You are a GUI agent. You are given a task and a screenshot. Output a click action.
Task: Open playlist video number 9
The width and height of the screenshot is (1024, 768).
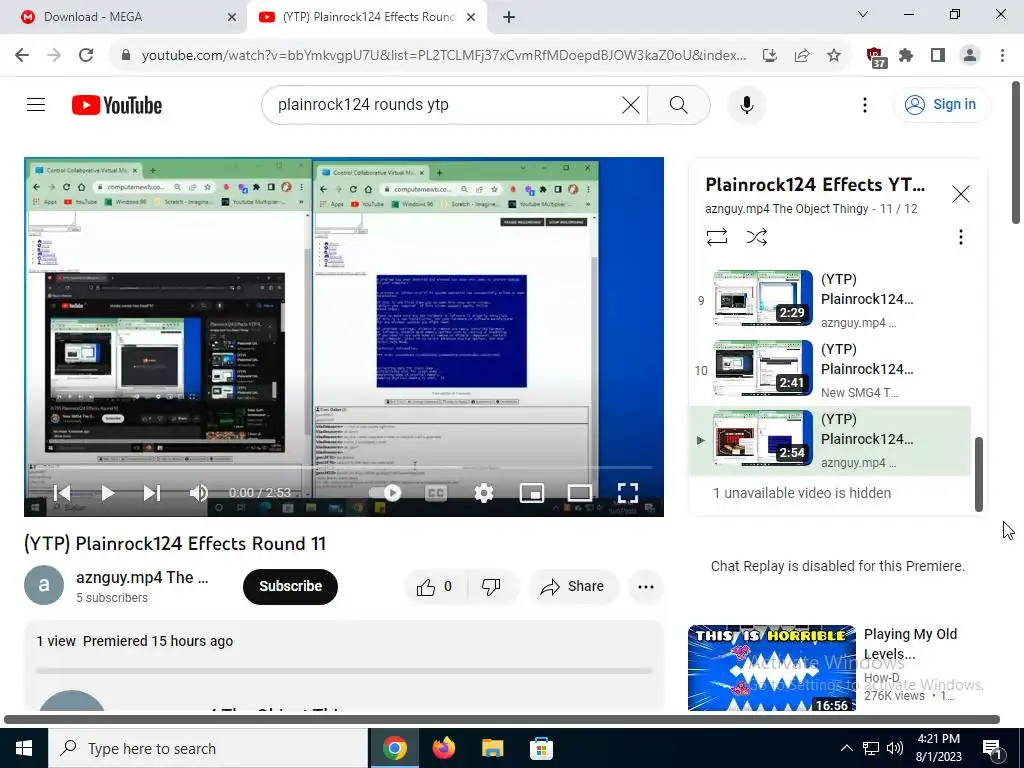pos(830,298)
